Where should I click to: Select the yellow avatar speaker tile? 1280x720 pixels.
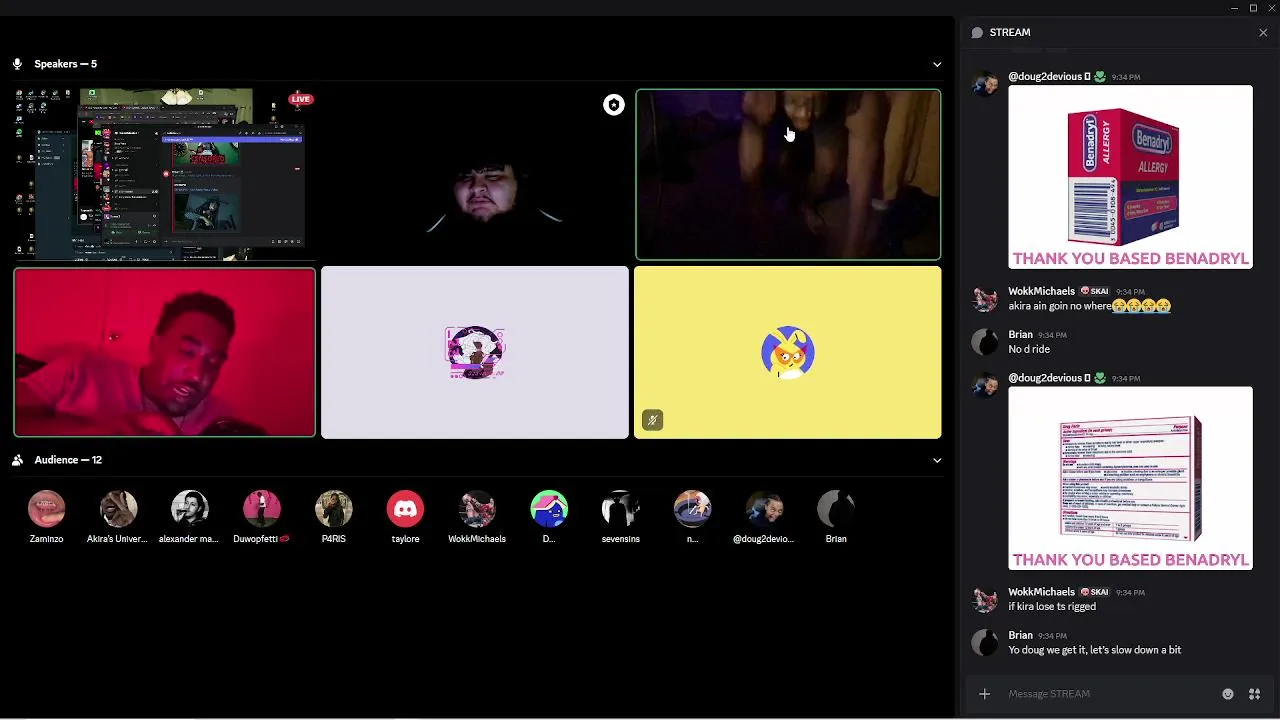[788, 352]
